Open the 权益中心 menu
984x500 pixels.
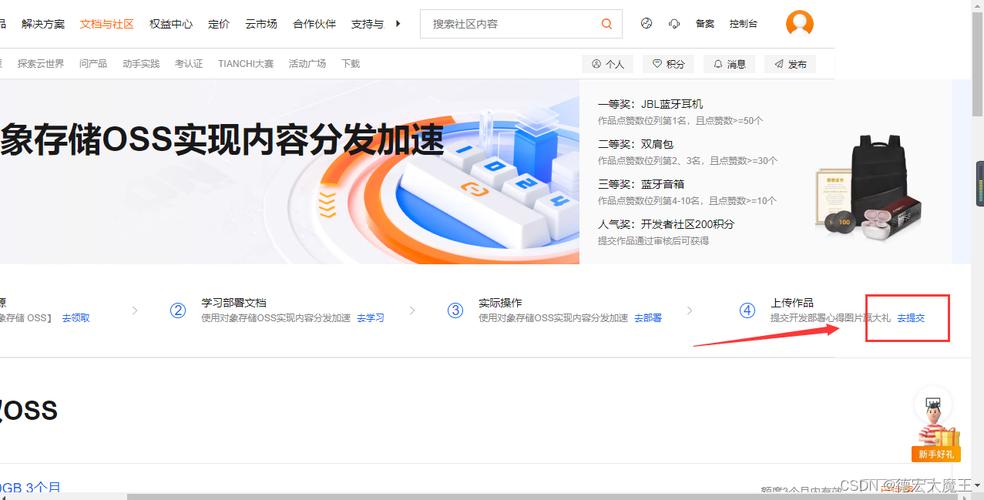coord(171,24)
